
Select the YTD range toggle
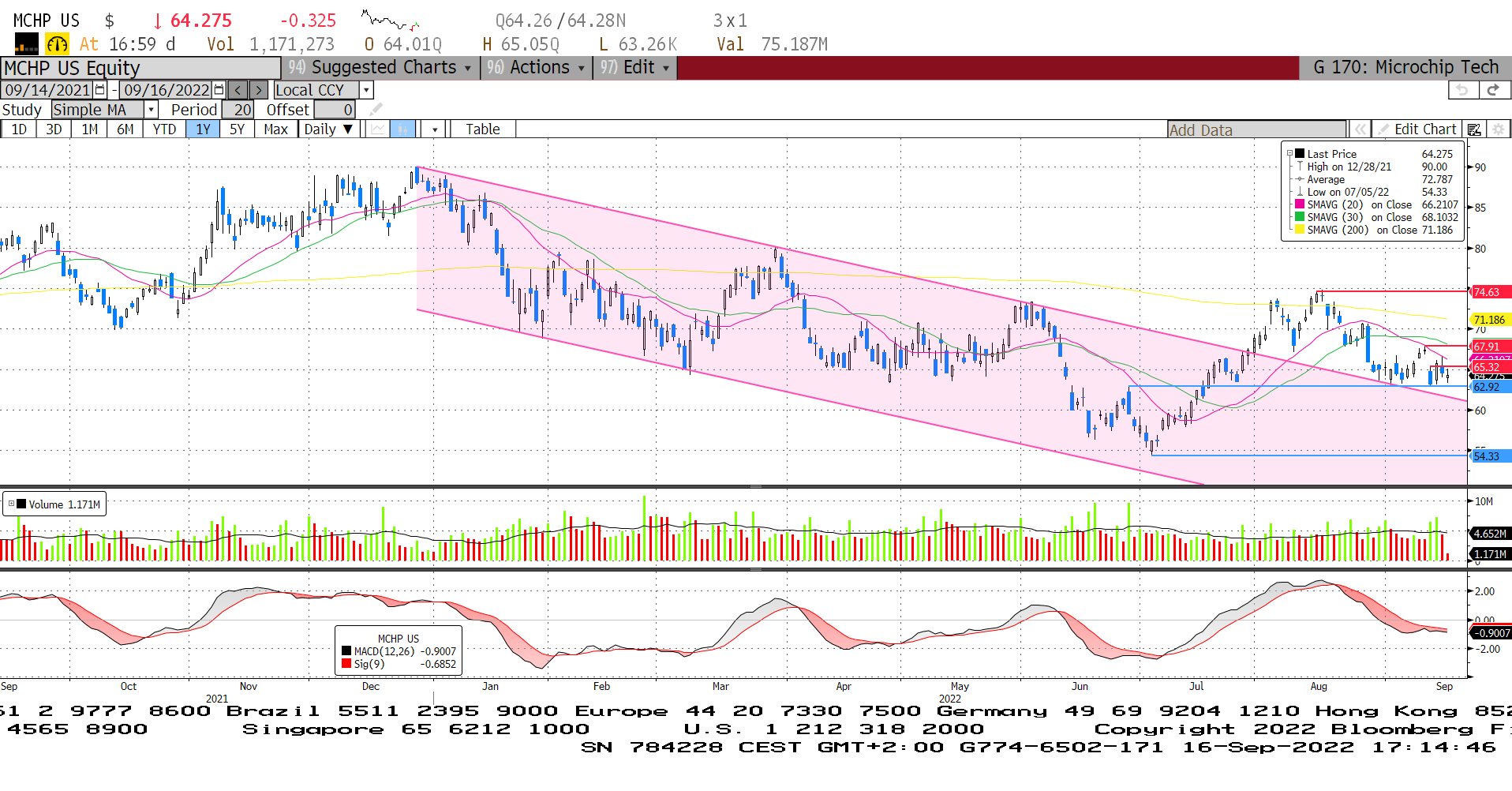[x=164, y=129]
